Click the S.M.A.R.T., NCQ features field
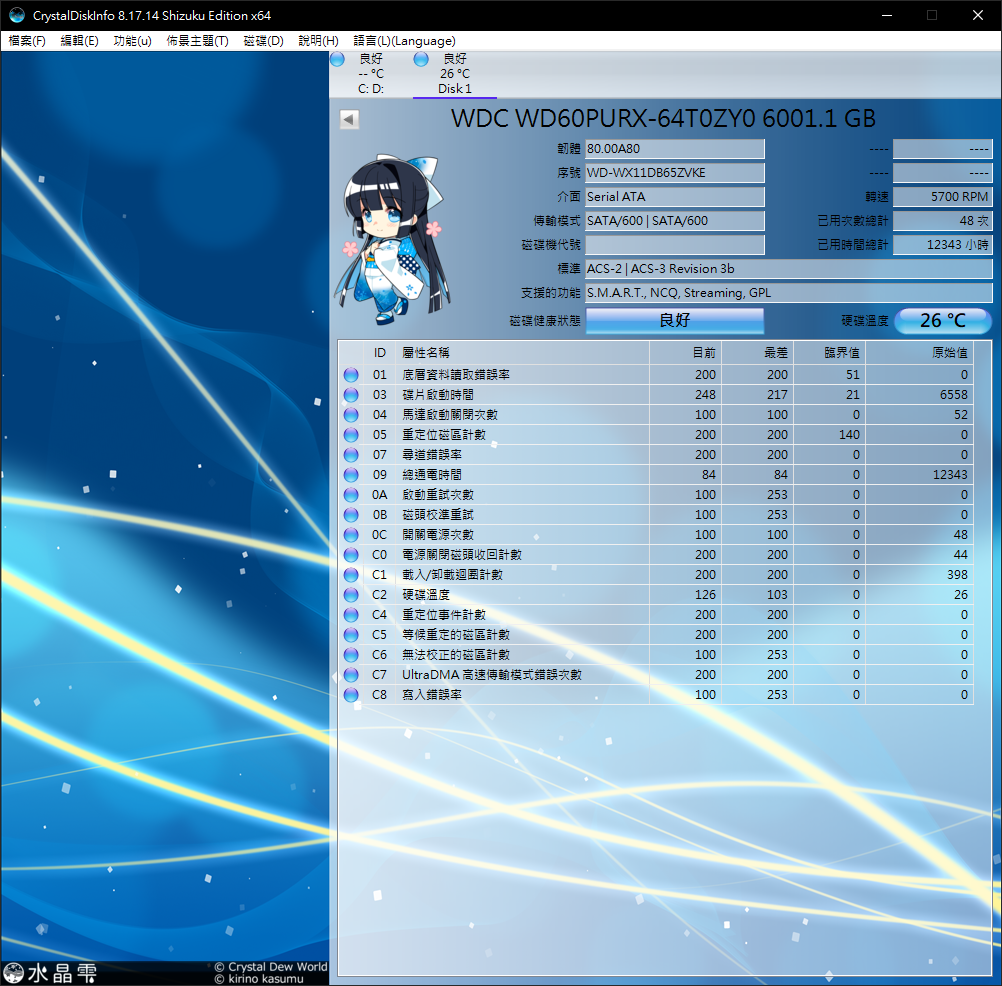1002x986 pixels. pos(789,293)
